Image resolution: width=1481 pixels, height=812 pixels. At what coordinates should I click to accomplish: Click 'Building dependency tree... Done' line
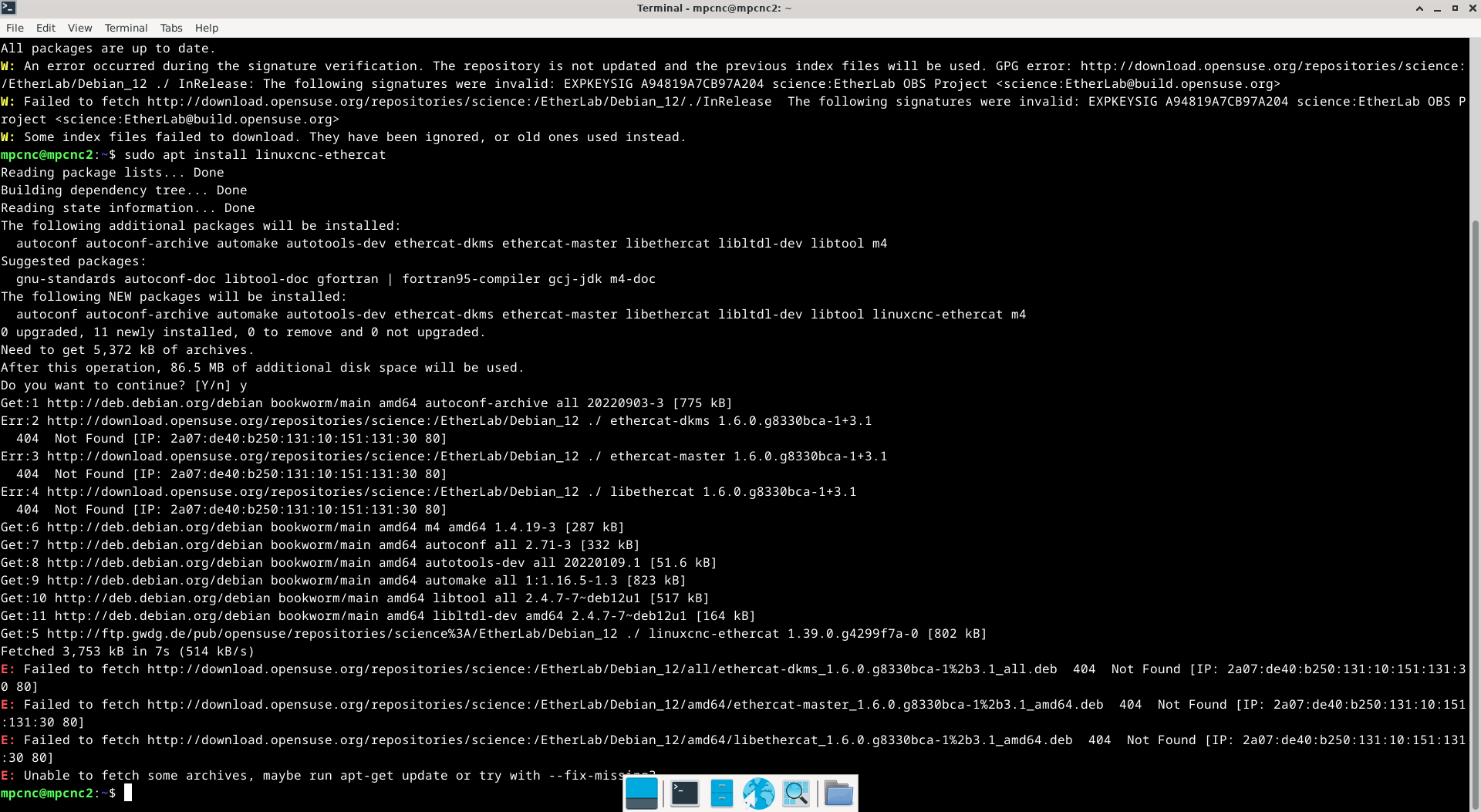123,190
